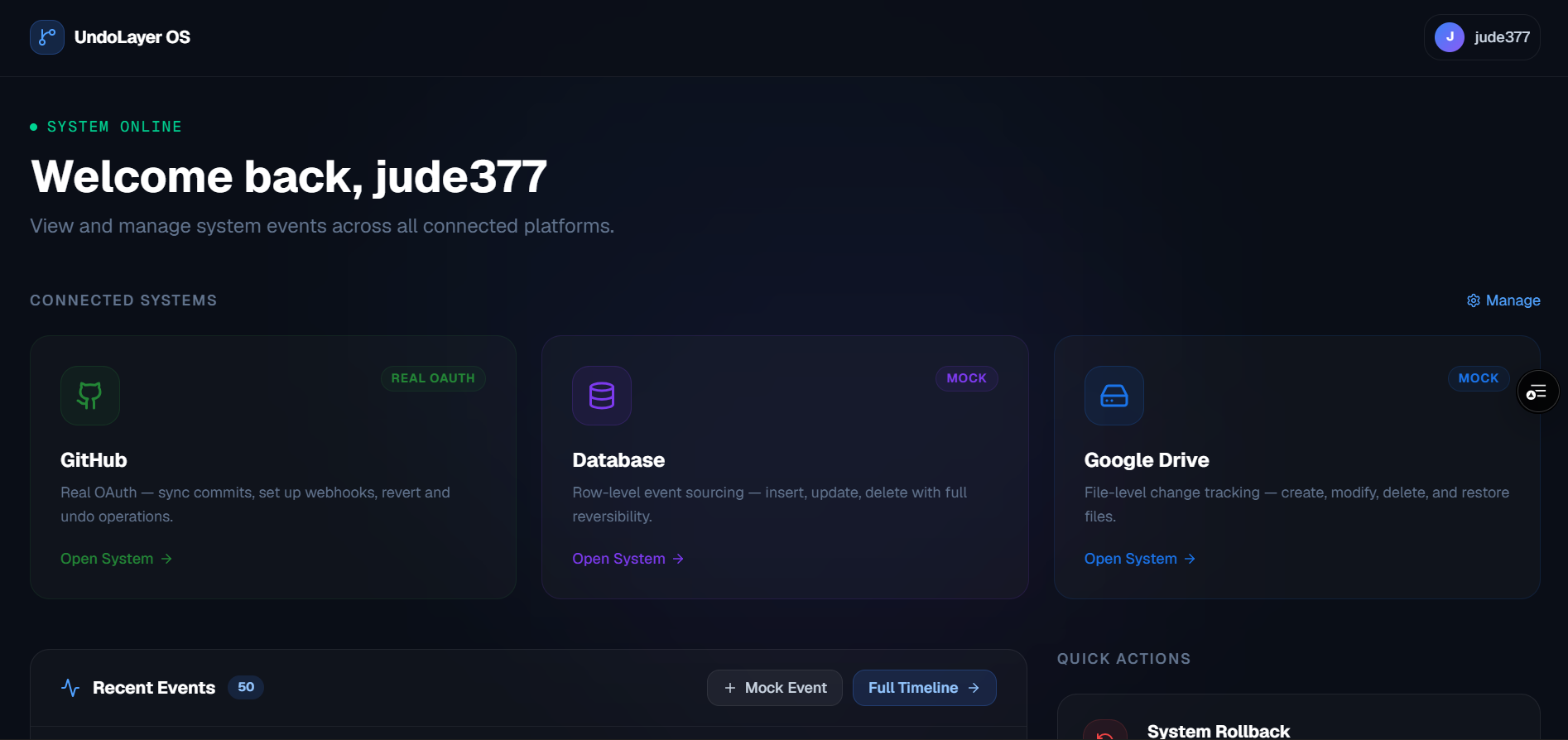Click the GitHub card title
This screenshot has height=740, width=1568.
tap(94, 460)
